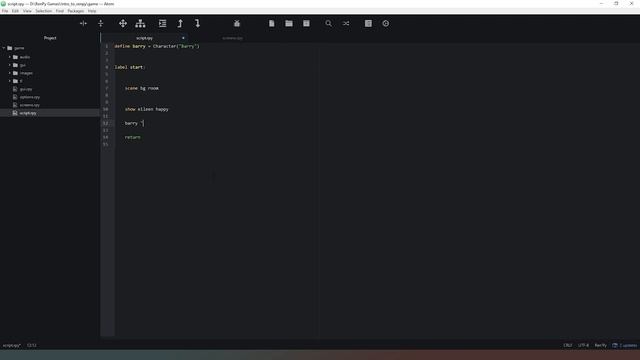
Task: Click the upward arrow toolbar icon
Action: pyautogui.click(x=180, y=24)
